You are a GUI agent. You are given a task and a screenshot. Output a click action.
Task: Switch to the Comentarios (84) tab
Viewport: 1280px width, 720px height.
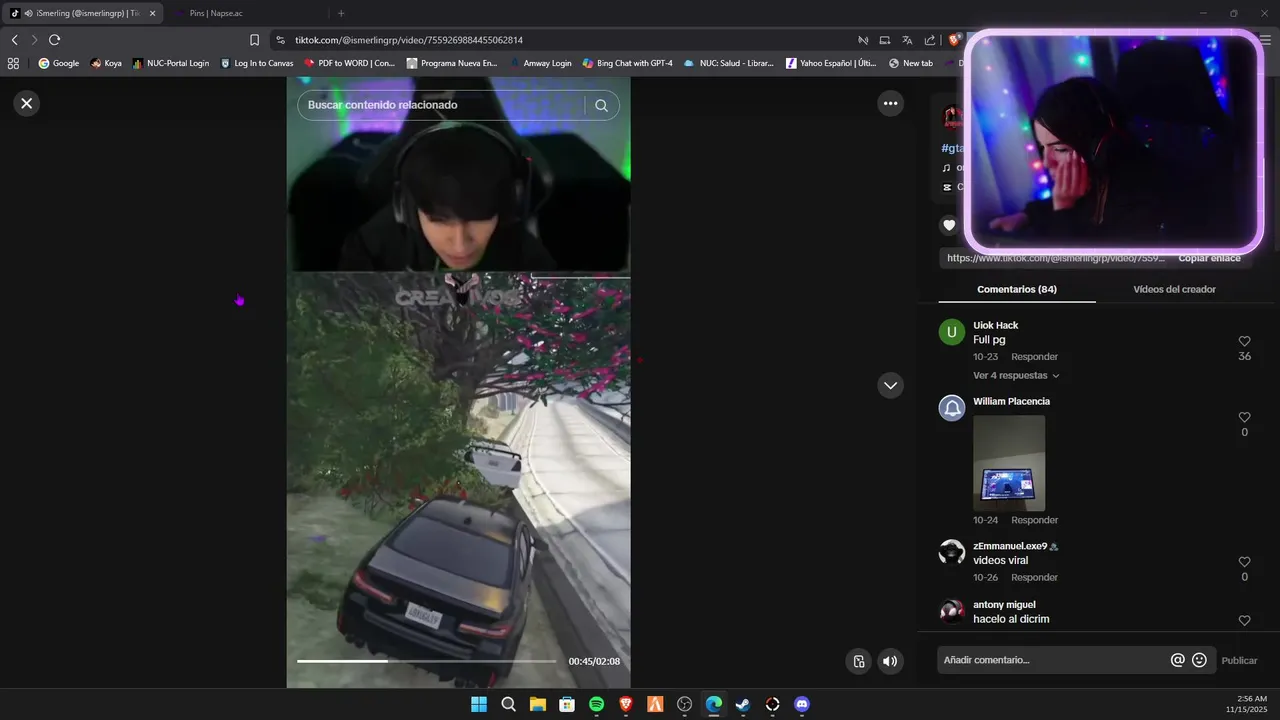[1017, 289]
